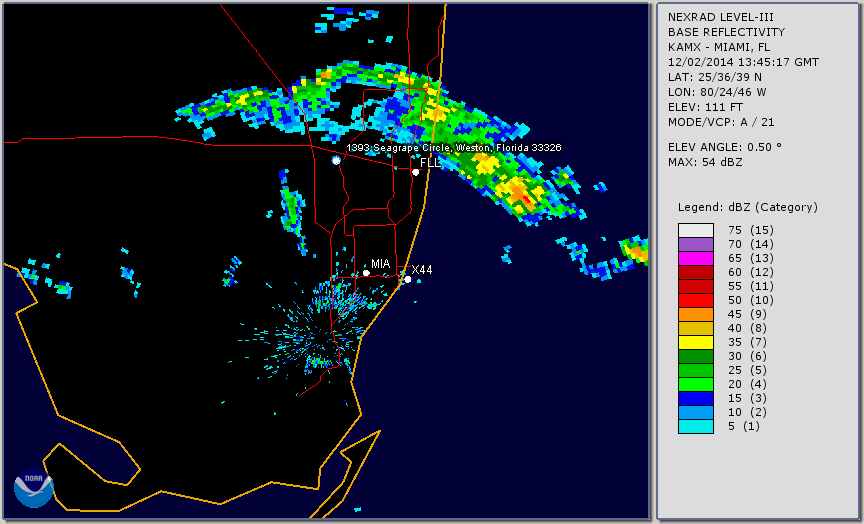Select the 60 dBZ dark red swatch

click(x=696, y=272)
